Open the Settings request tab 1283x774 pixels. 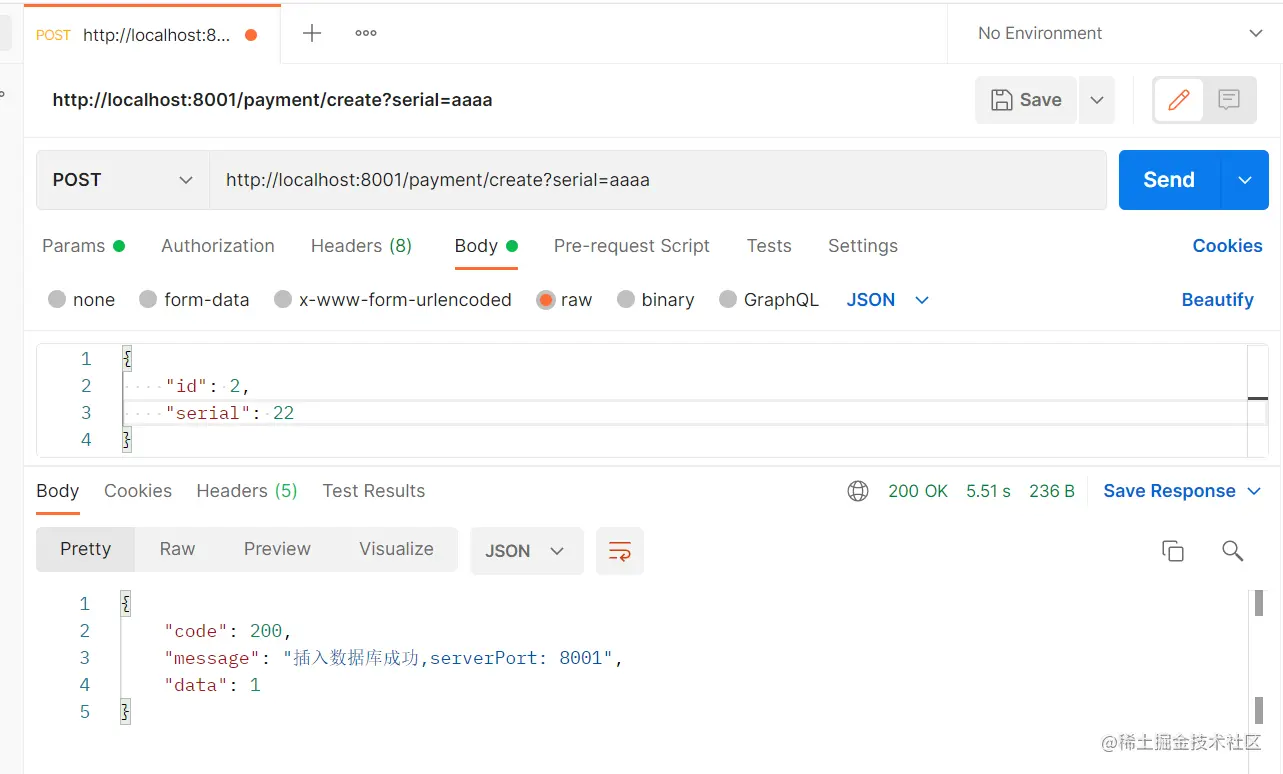(863, 246)
